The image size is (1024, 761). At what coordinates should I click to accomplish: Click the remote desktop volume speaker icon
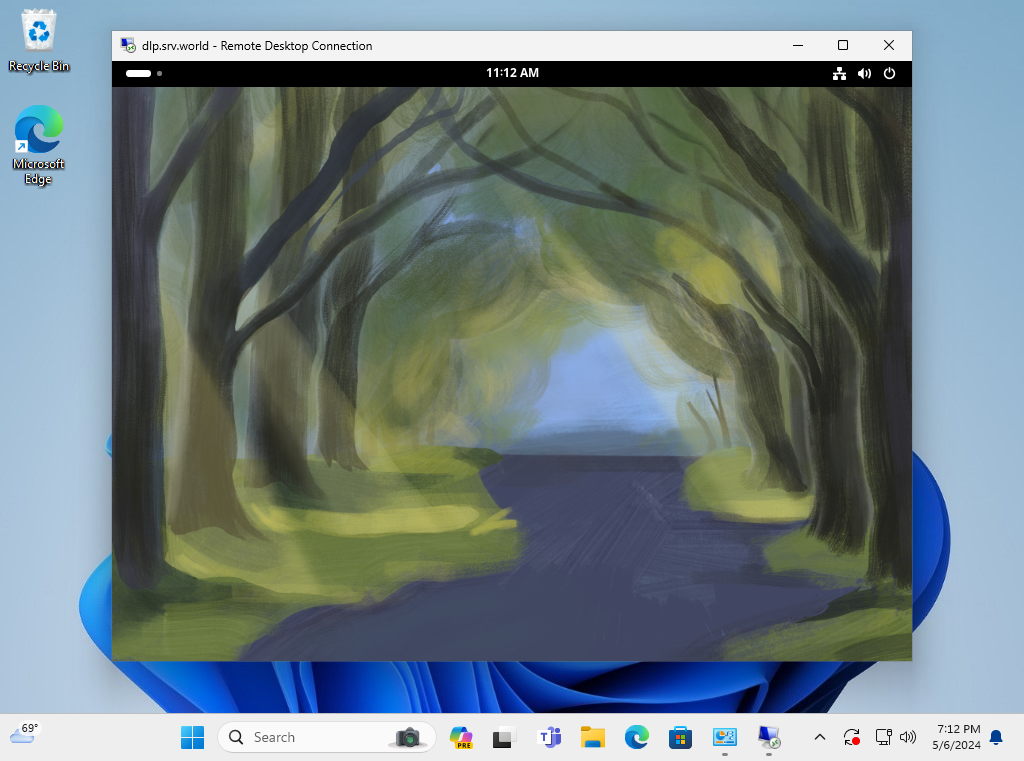pyautogui.click(x=864, y=73)
